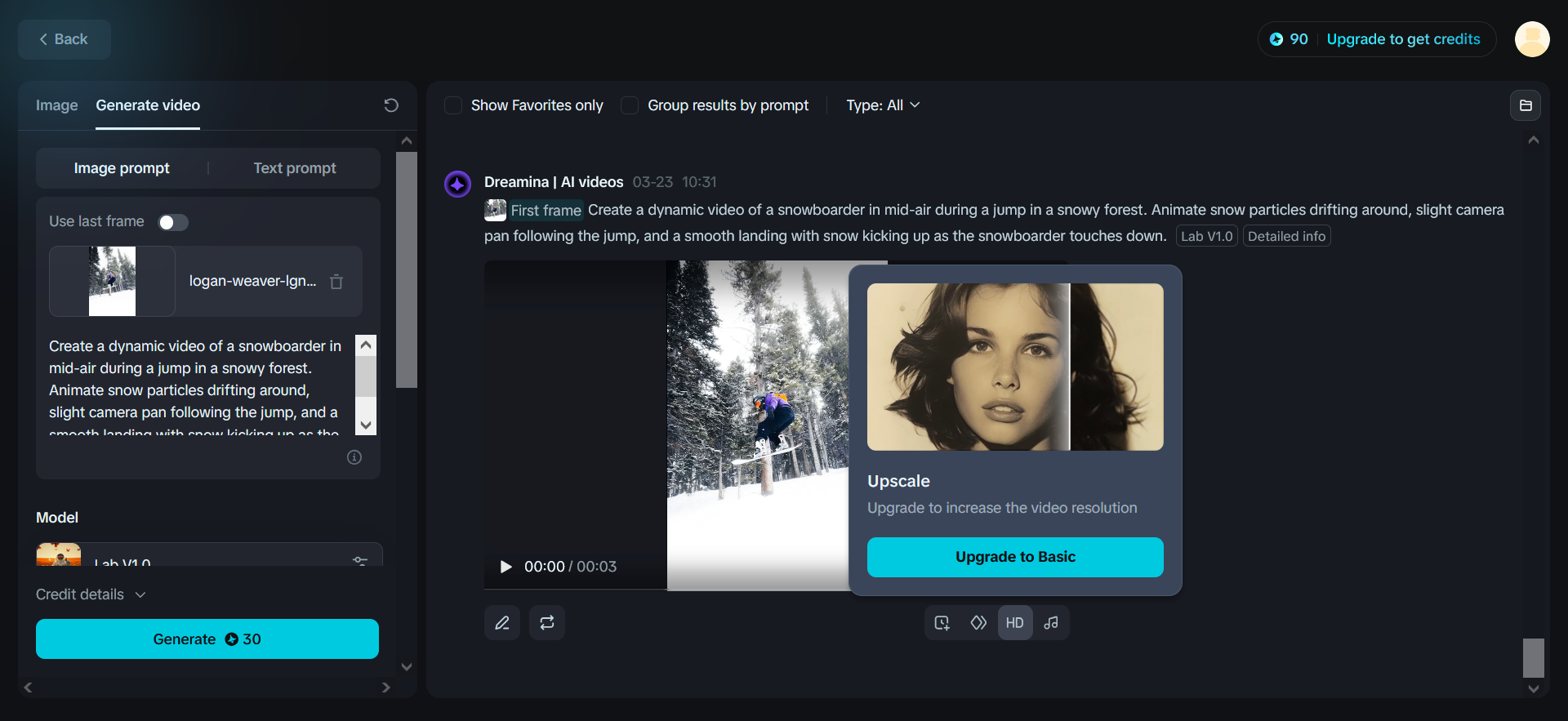The width and height of the screenshot is (1568, 721).
Task: Check the Show Favorites only checkbox
Action: 453,105
